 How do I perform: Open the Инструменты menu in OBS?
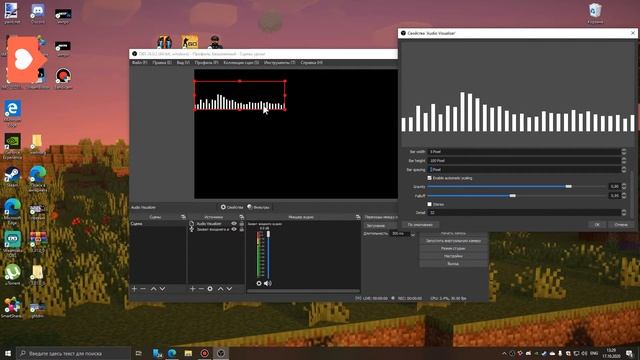pos(280,63)
